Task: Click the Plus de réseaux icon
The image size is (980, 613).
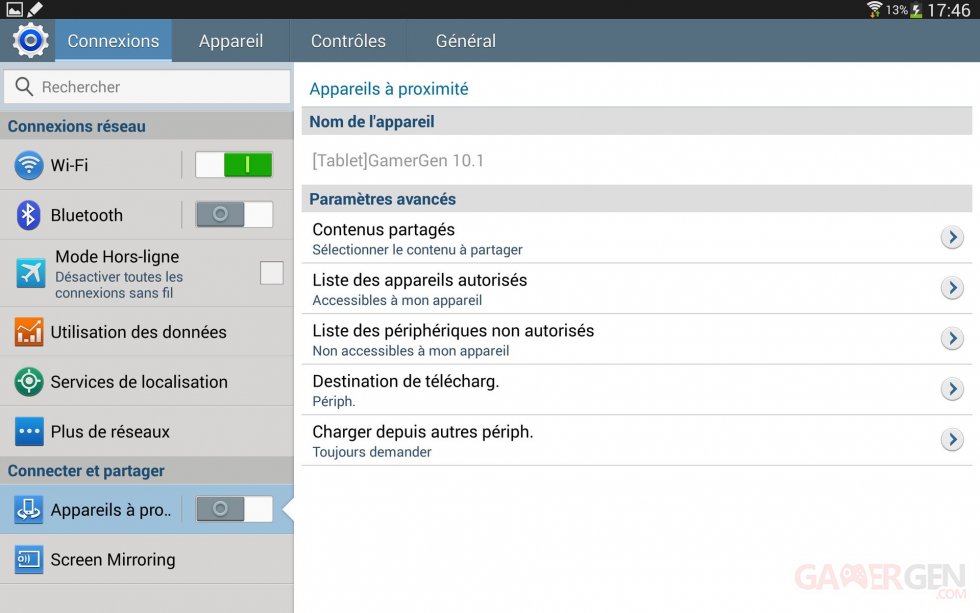Action: (29, 432)
